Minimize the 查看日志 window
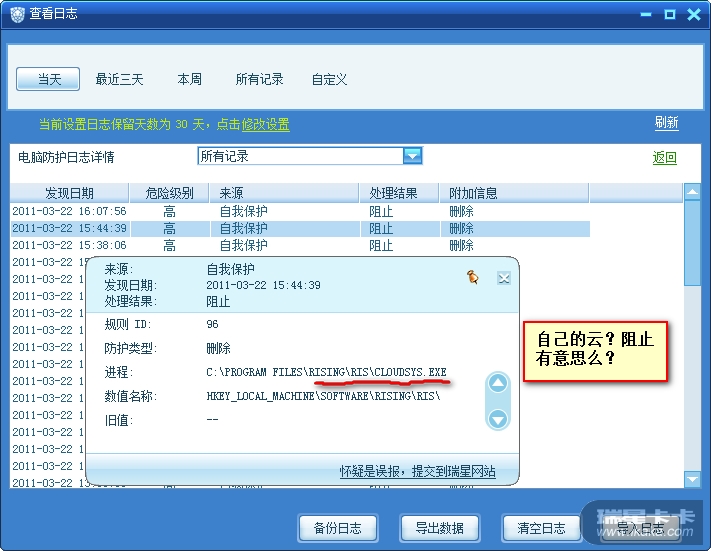 coord(646,15)
